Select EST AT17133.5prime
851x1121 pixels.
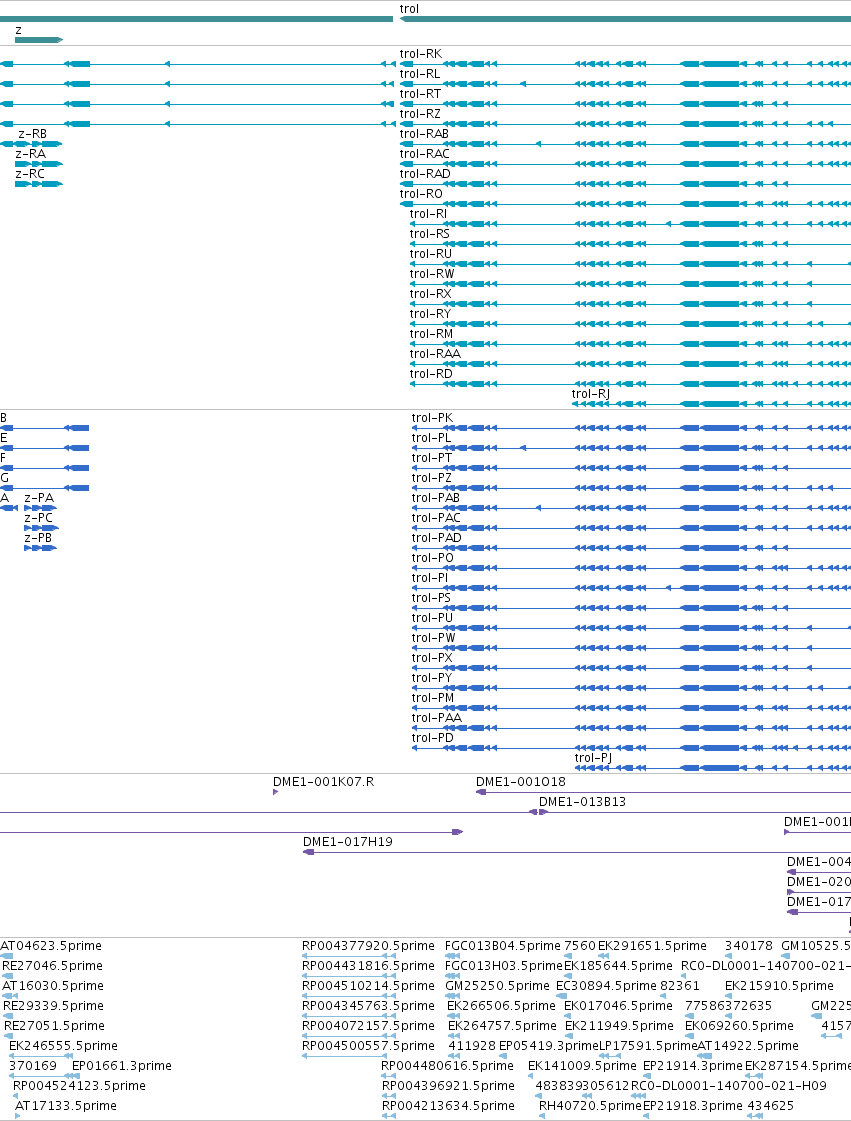[66, 1106]
